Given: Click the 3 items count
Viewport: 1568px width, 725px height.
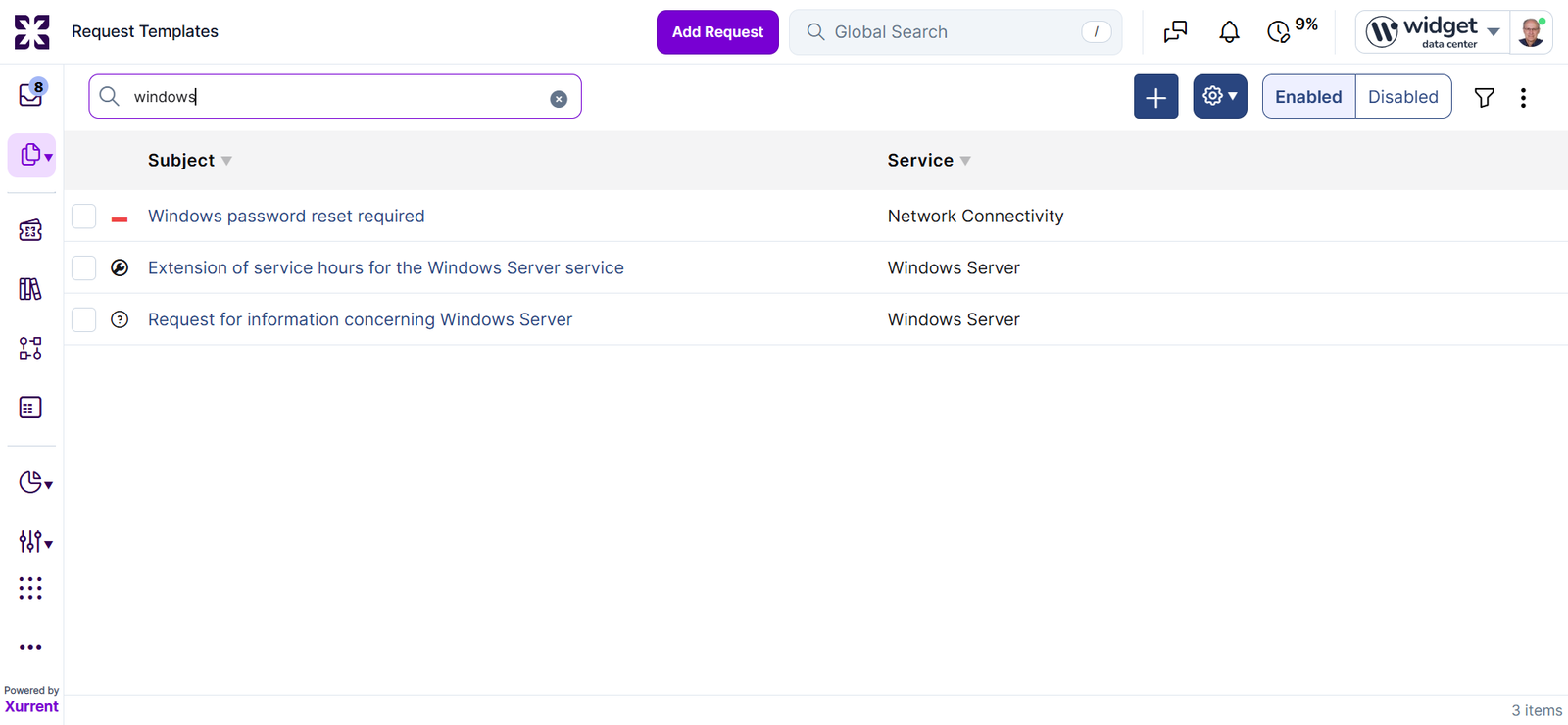Looking at the screenshot, I should 1537,710.
